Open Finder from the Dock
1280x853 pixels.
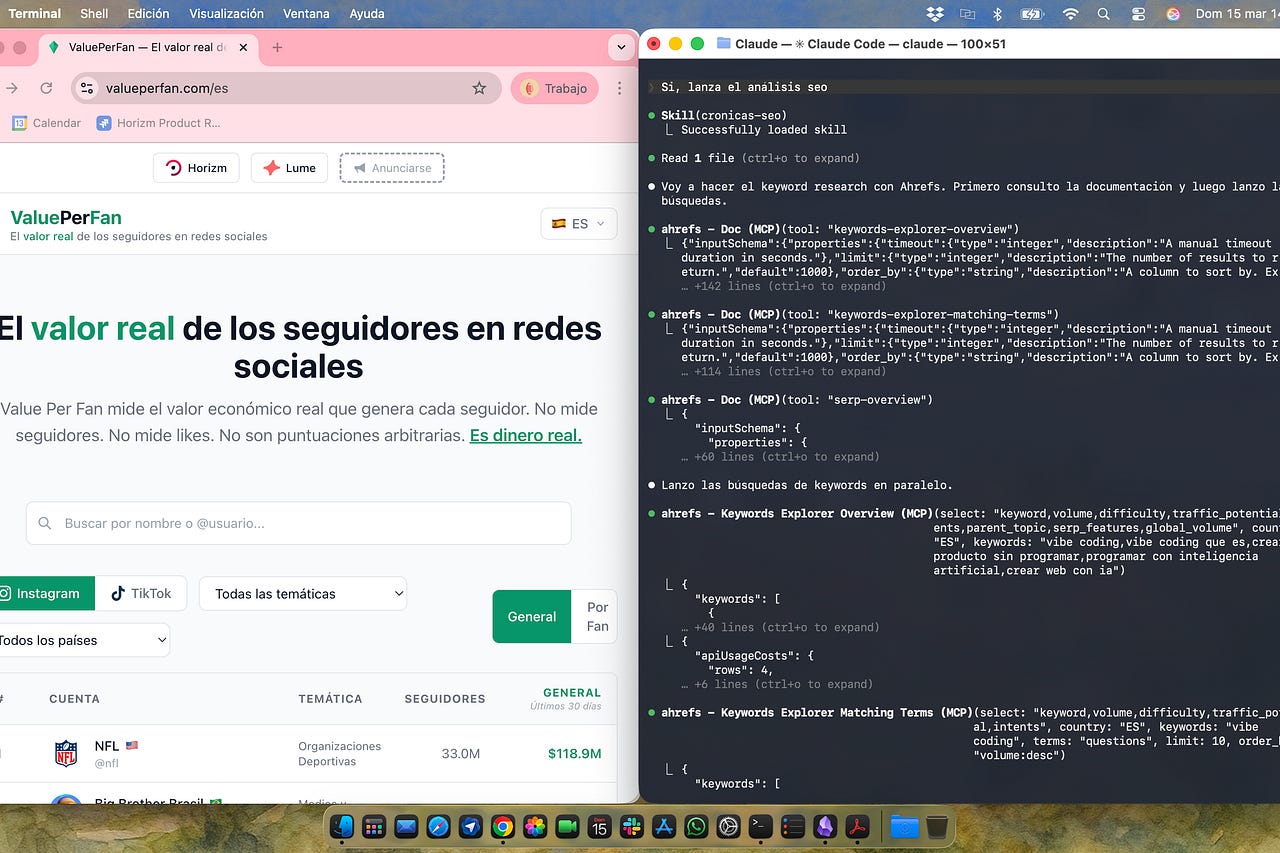coord(343,826)
